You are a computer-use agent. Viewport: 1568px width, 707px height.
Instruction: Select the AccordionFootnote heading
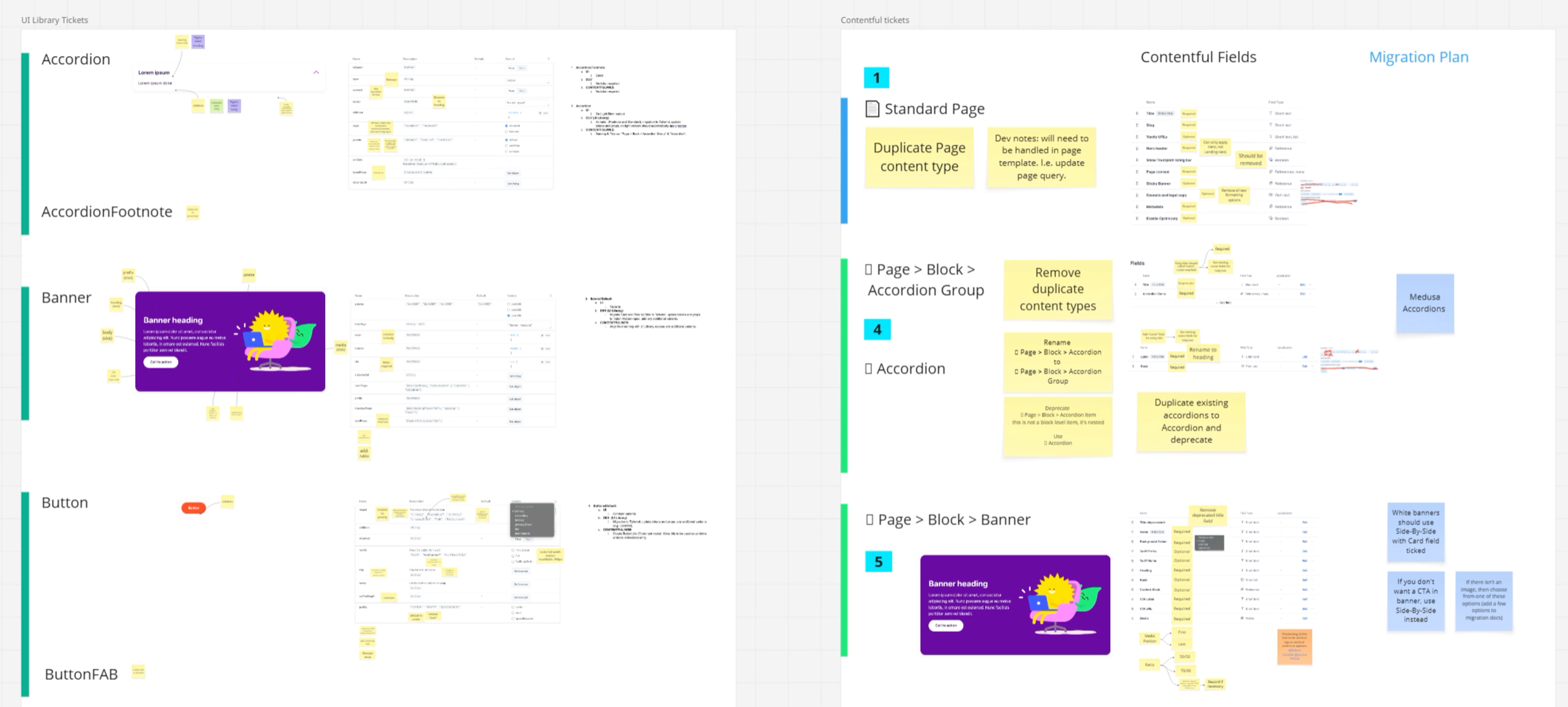107,211
